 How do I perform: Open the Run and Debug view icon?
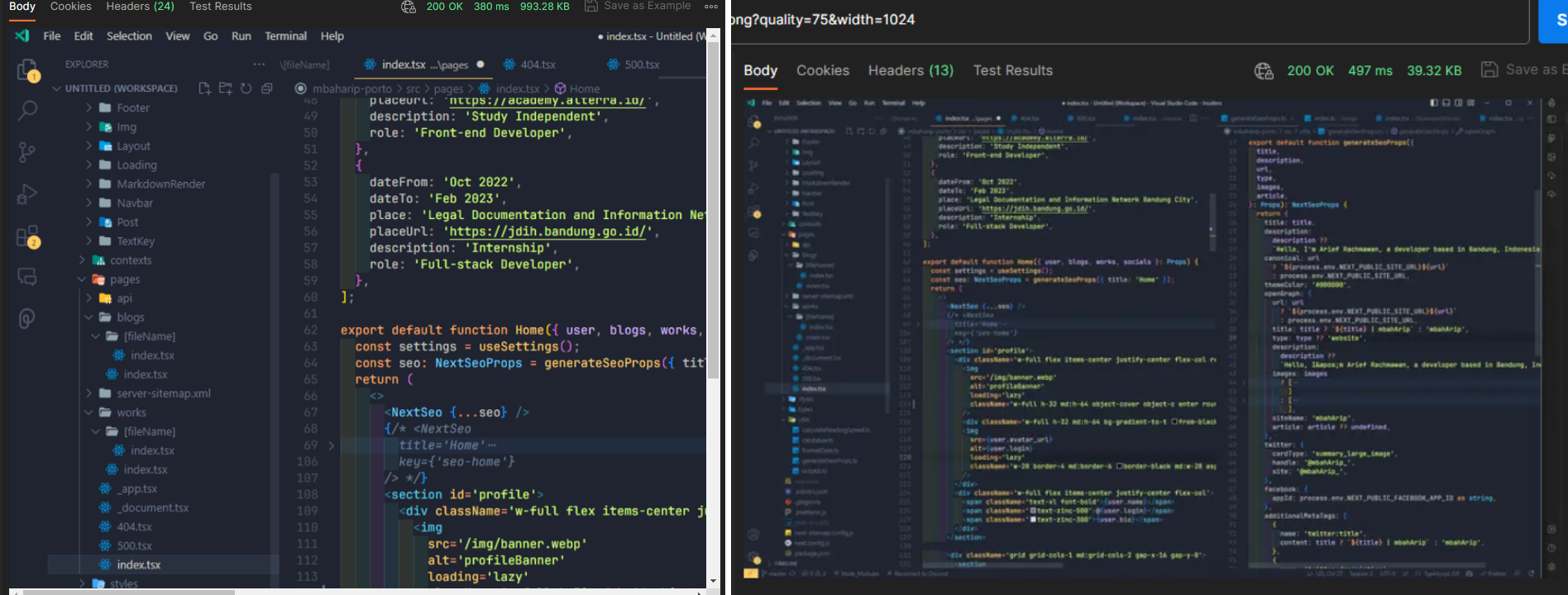click(x=27, y=194)
